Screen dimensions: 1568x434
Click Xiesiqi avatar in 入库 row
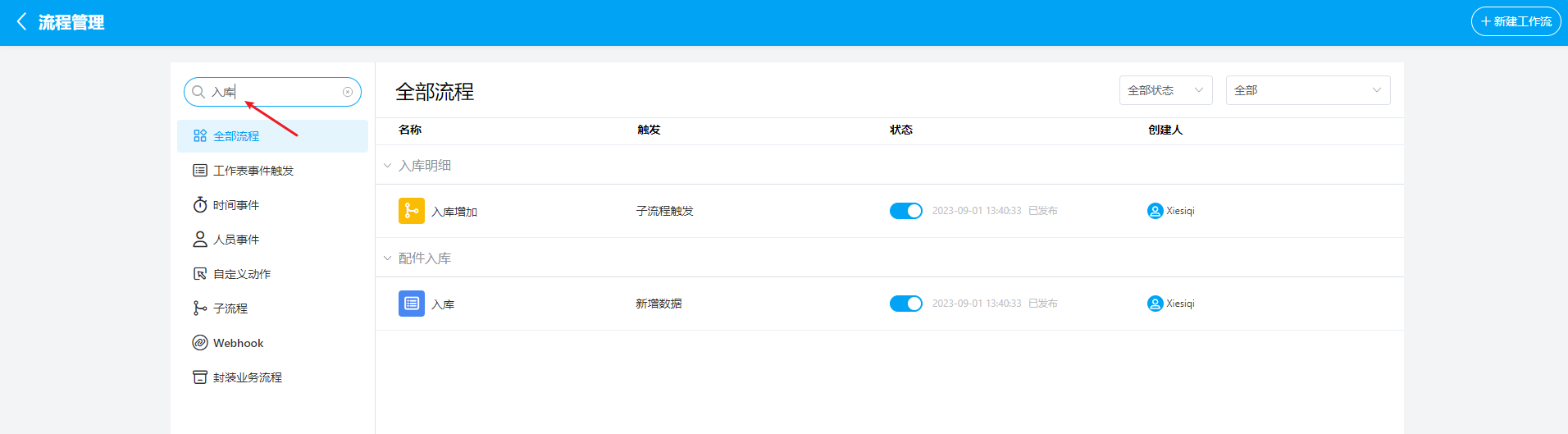1155,304
